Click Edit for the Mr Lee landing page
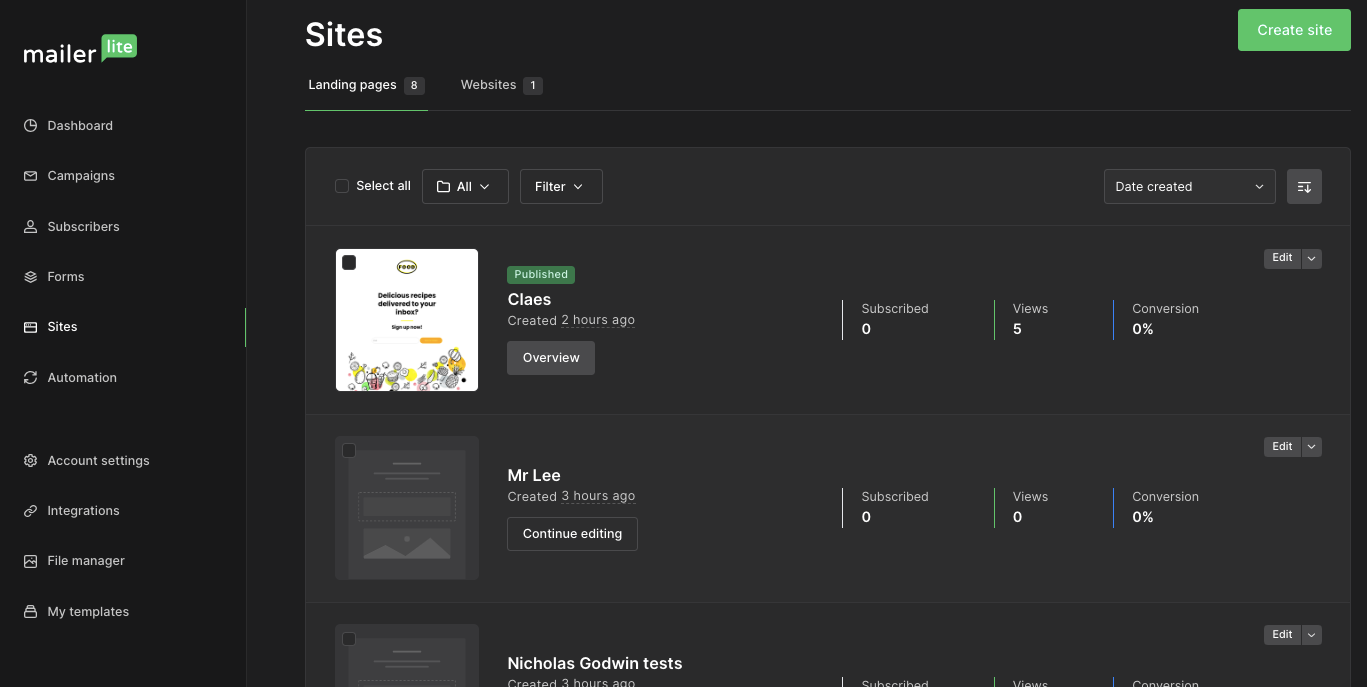The image size is (1367, 687). 1282,447
